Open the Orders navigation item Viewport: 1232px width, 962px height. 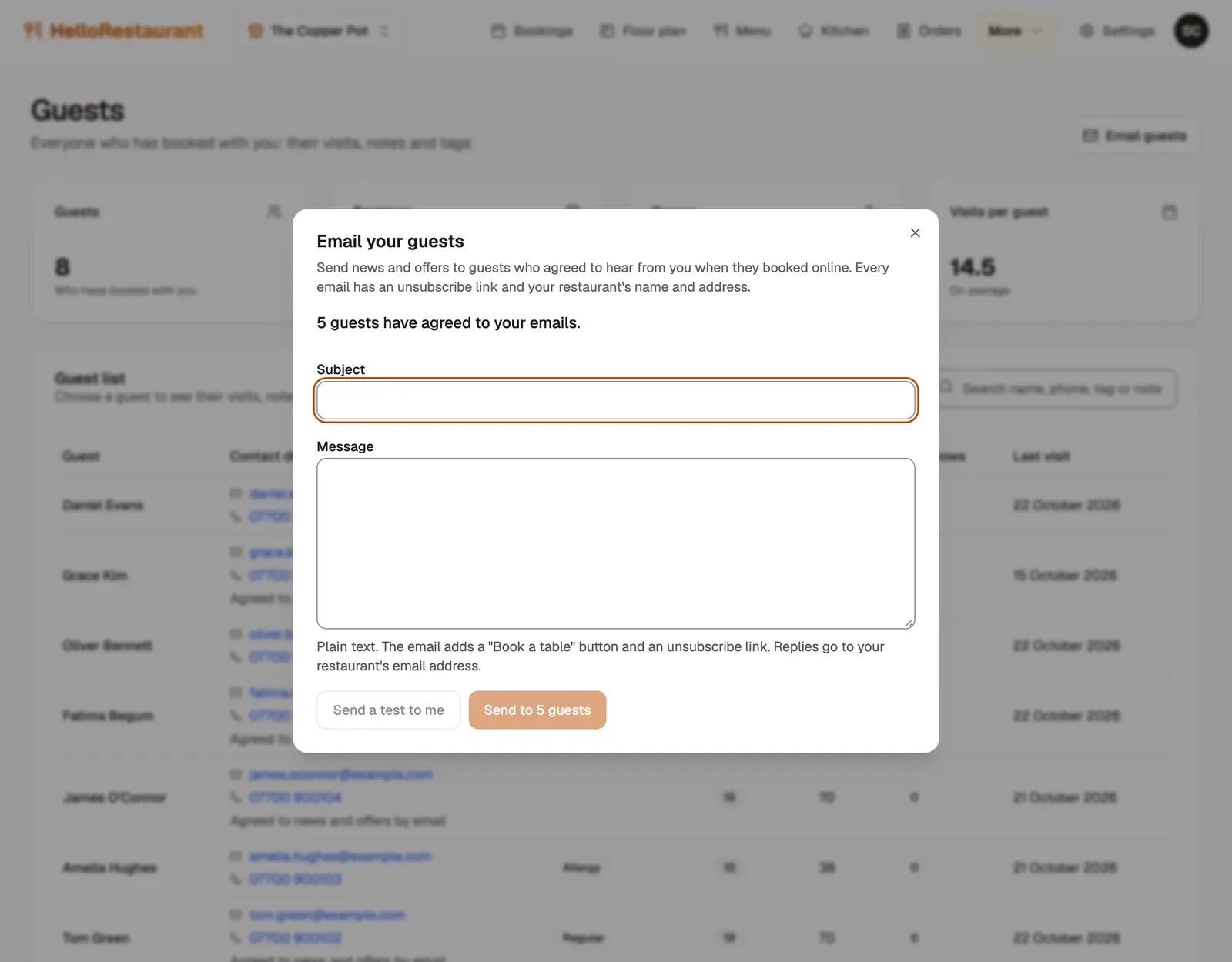click(x=929, y=31)
